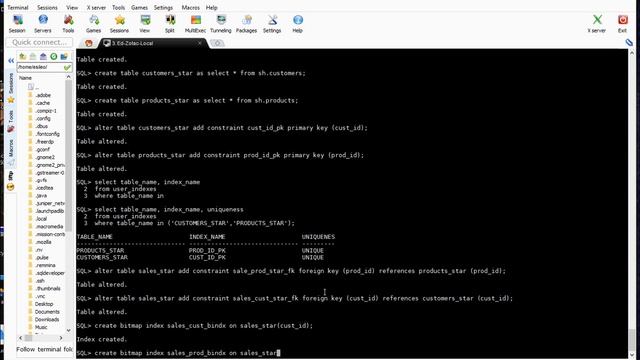This screenshot has height=360, width=640.
Task: Select the 3. Ed-Zotac-Local tab
Action: (x=151, y=43)
